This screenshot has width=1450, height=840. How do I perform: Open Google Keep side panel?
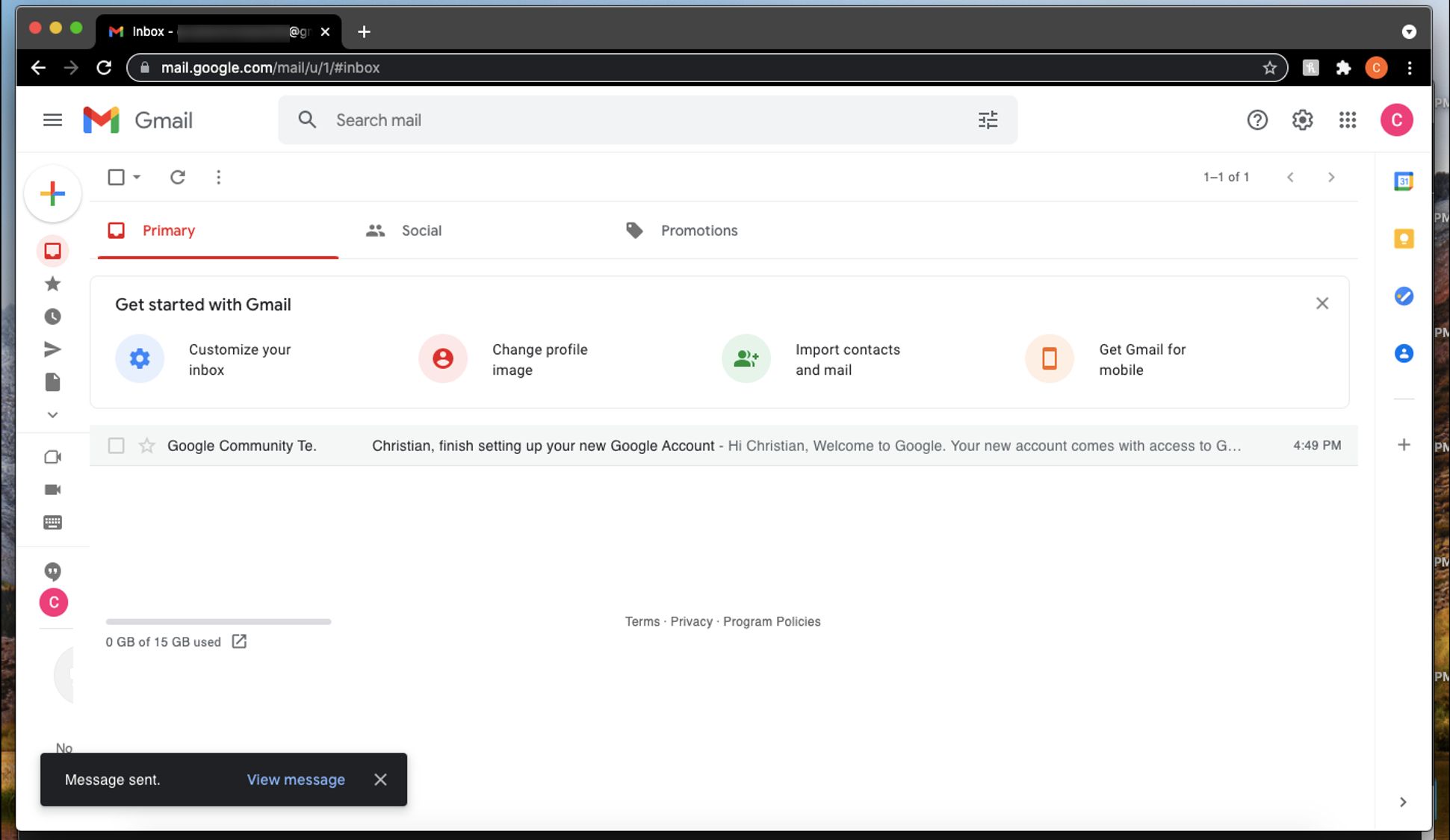[1404, 239]
